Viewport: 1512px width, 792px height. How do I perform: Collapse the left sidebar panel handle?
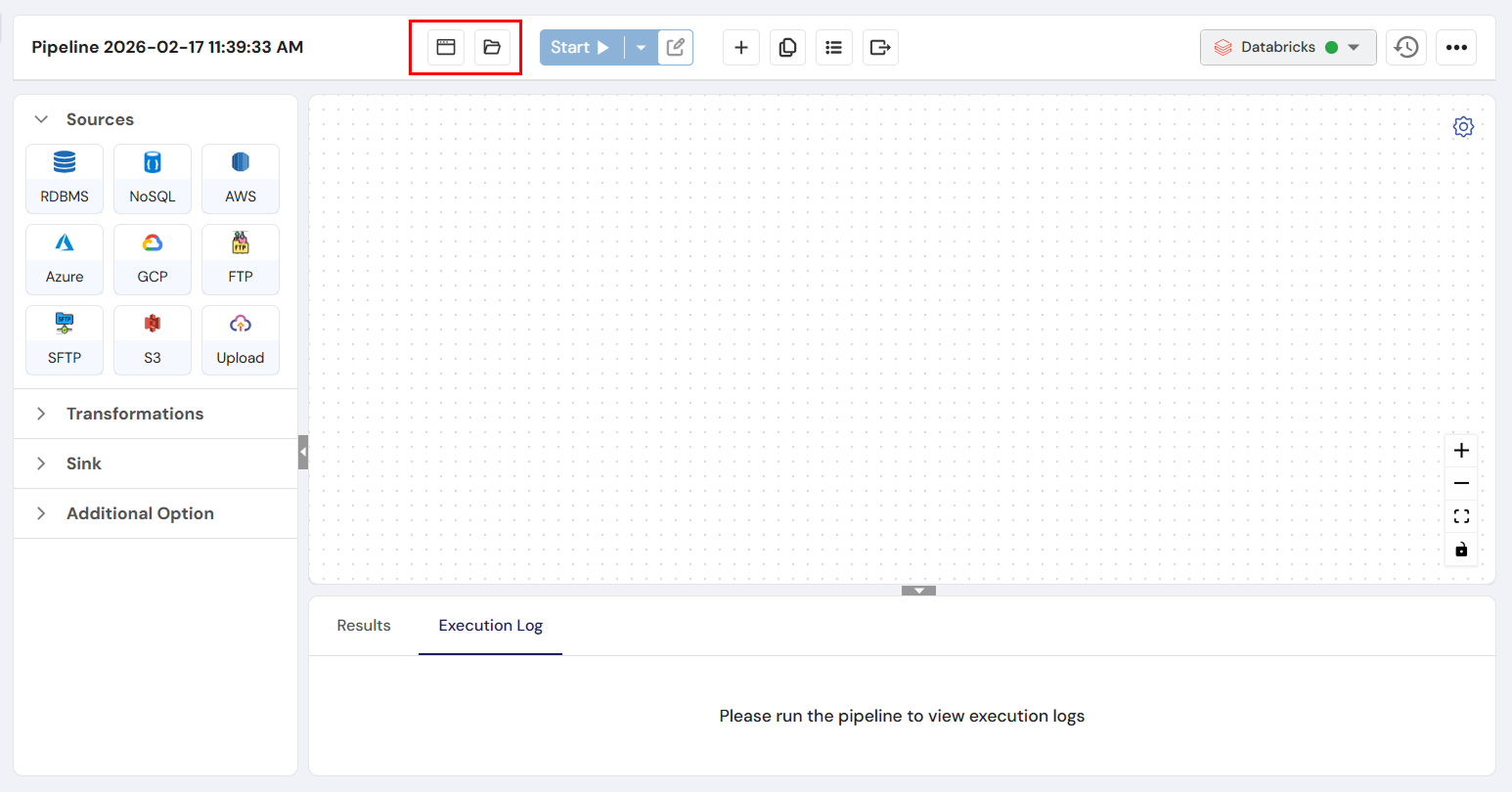[x=303, y=452]
